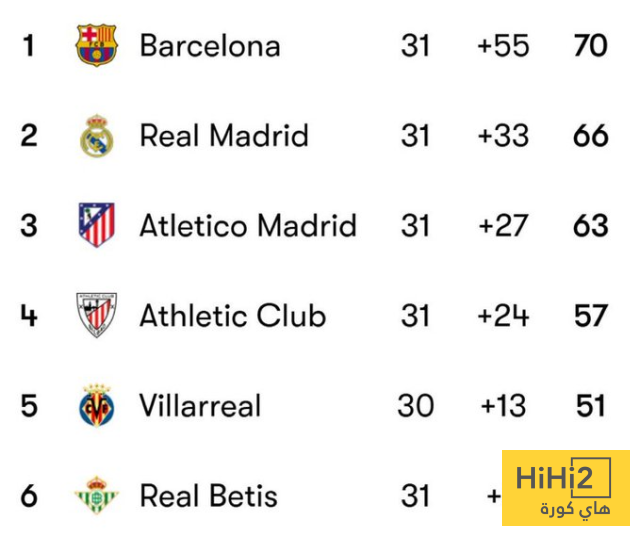640x537 pixels.
Task: Select the Athletic Club team name
Action: tap(232, 316)
